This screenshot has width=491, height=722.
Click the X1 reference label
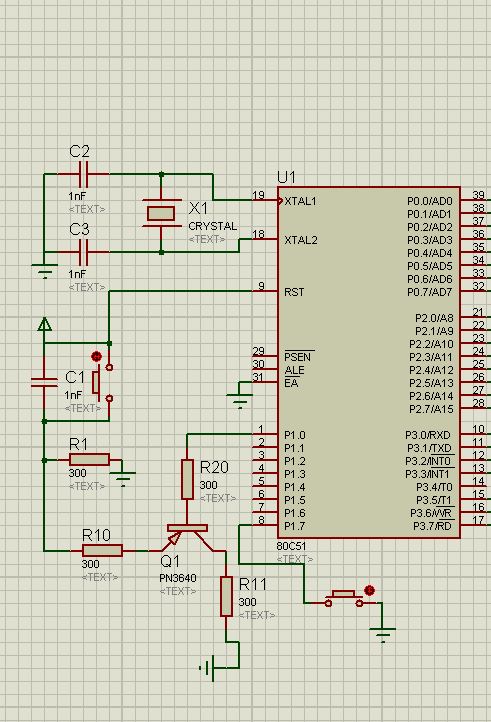click(199, 208)
